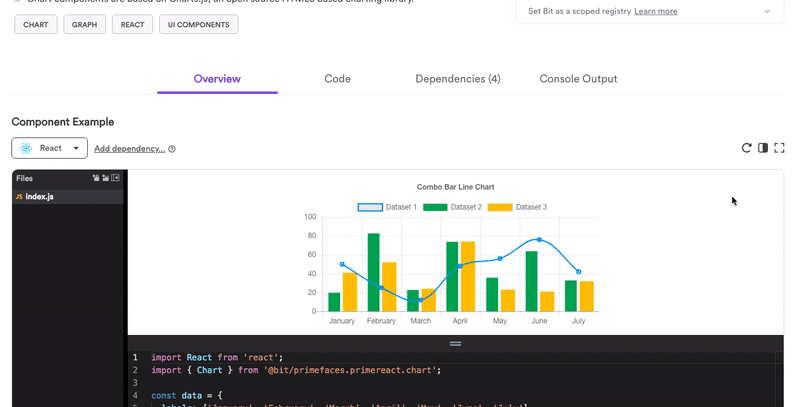This screenshot has height=407, width=800.
Task: Open the Add dependency link
Action: 129,149
